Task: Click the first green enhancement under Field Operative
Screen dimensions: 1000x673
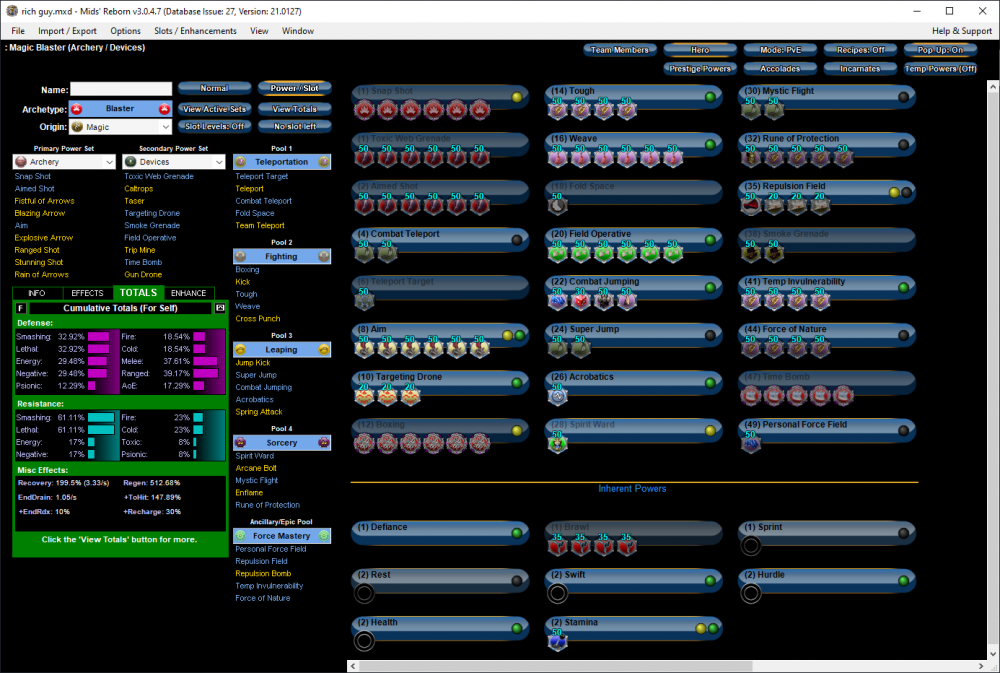Action: point(557,253)
